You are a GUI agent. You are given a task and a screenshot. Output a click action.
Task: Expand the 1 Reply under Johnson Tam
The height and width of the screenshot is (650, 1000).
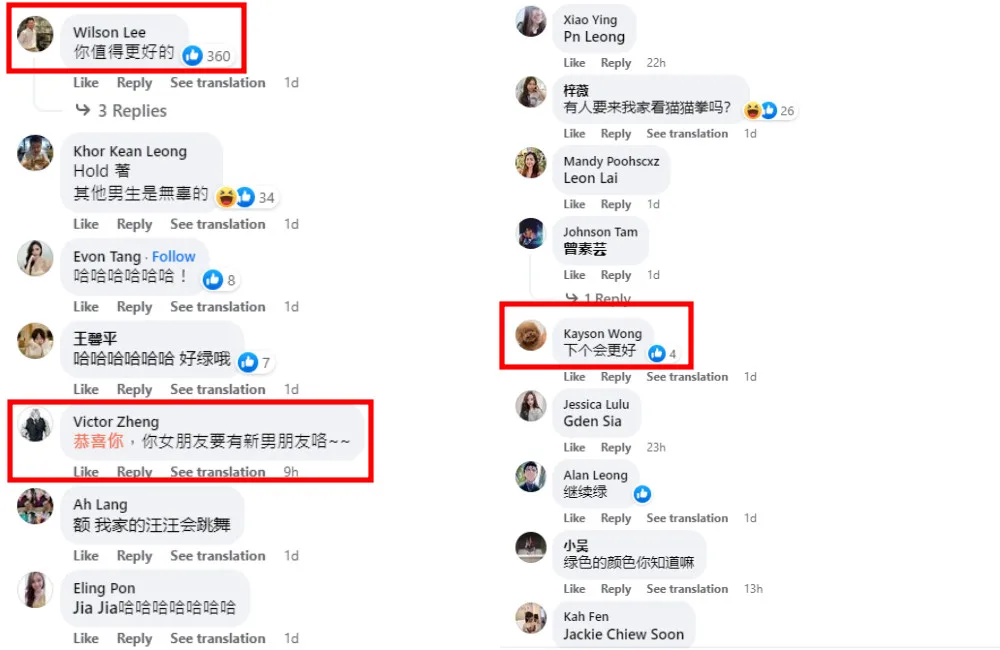coord(598,298)
